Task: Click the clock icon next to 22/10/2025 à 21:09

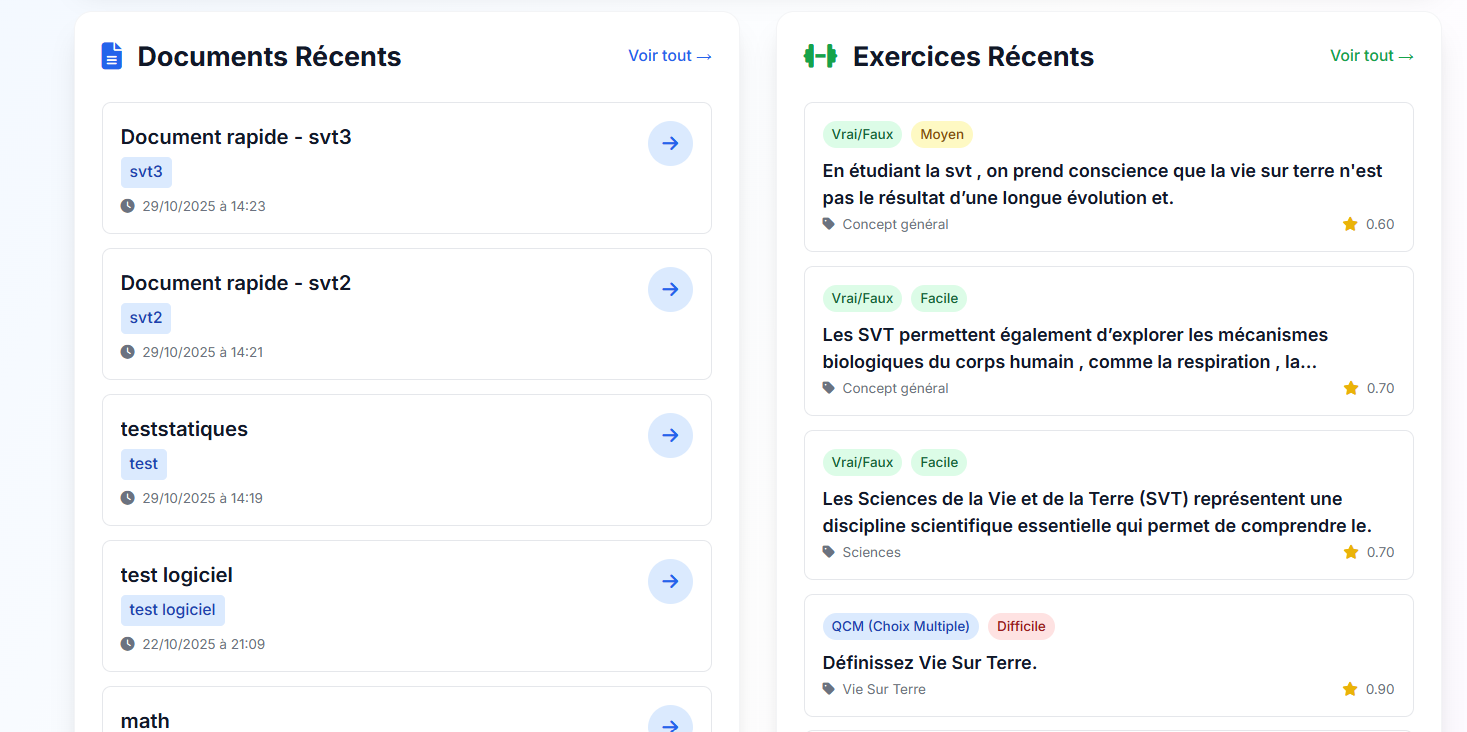Action: click(x=128, y=644)
